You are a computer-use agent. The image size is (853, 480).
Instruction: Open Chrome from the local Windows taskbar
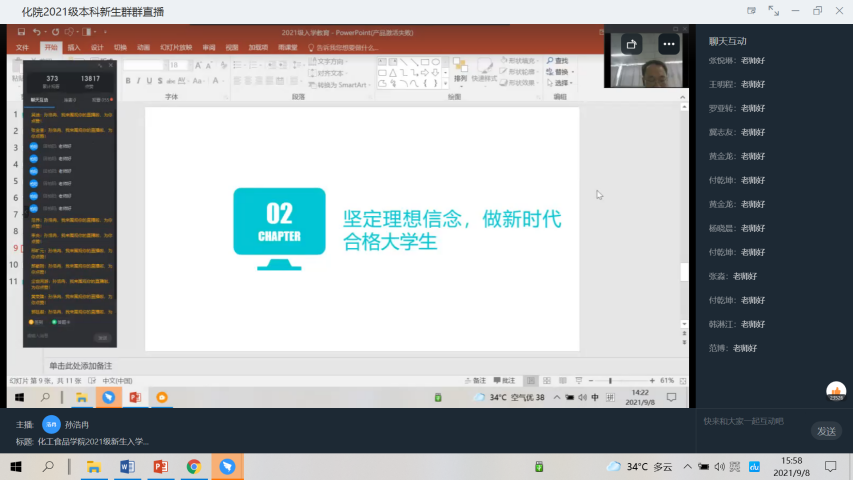pyautogui.click(x=194, y=467)
